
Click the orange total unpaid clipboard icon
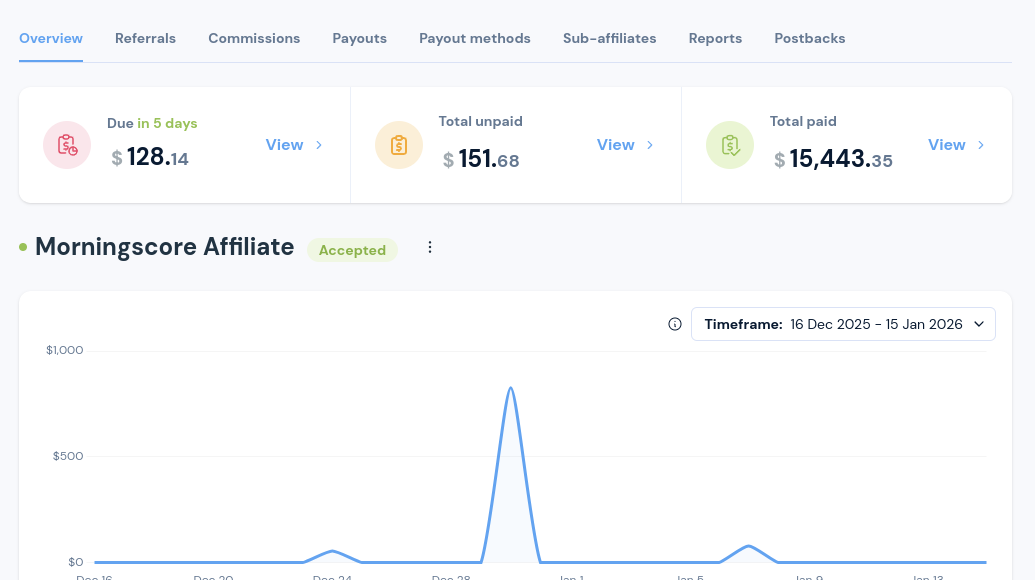tap(399, 145)
